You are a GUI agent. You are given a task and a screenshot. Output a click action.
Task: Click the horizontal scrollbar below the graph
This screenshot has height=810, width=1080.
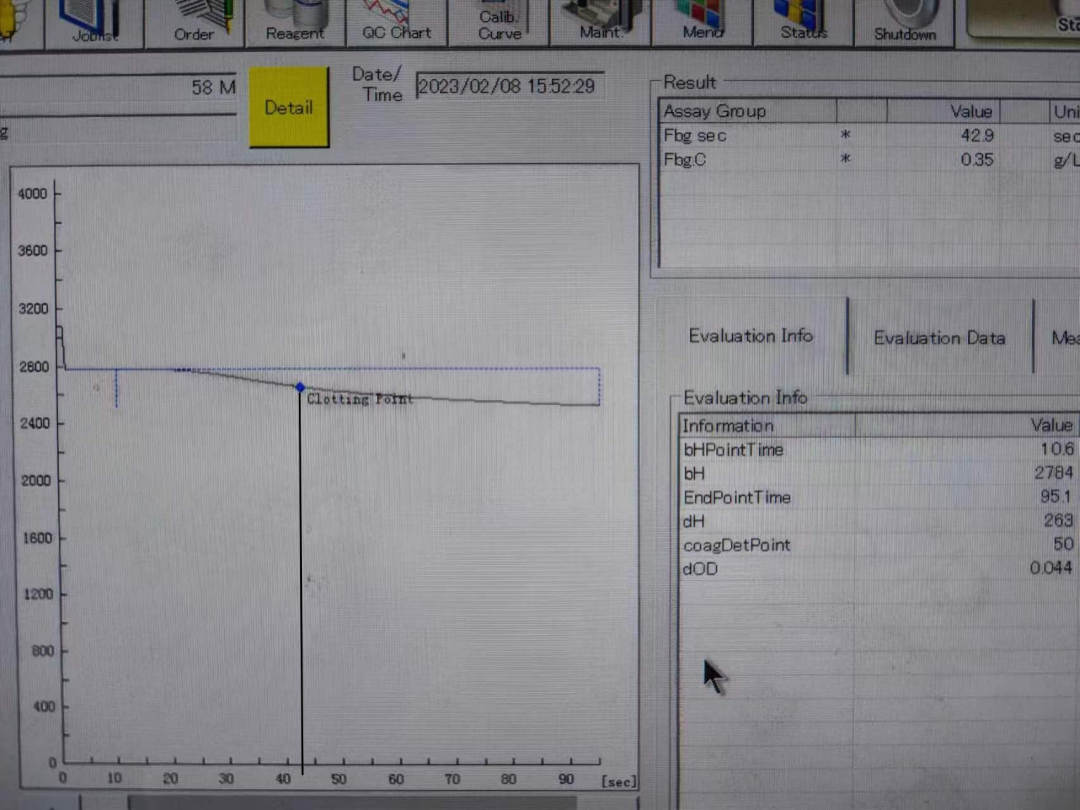pyautogui.click(x=350, y=802)
